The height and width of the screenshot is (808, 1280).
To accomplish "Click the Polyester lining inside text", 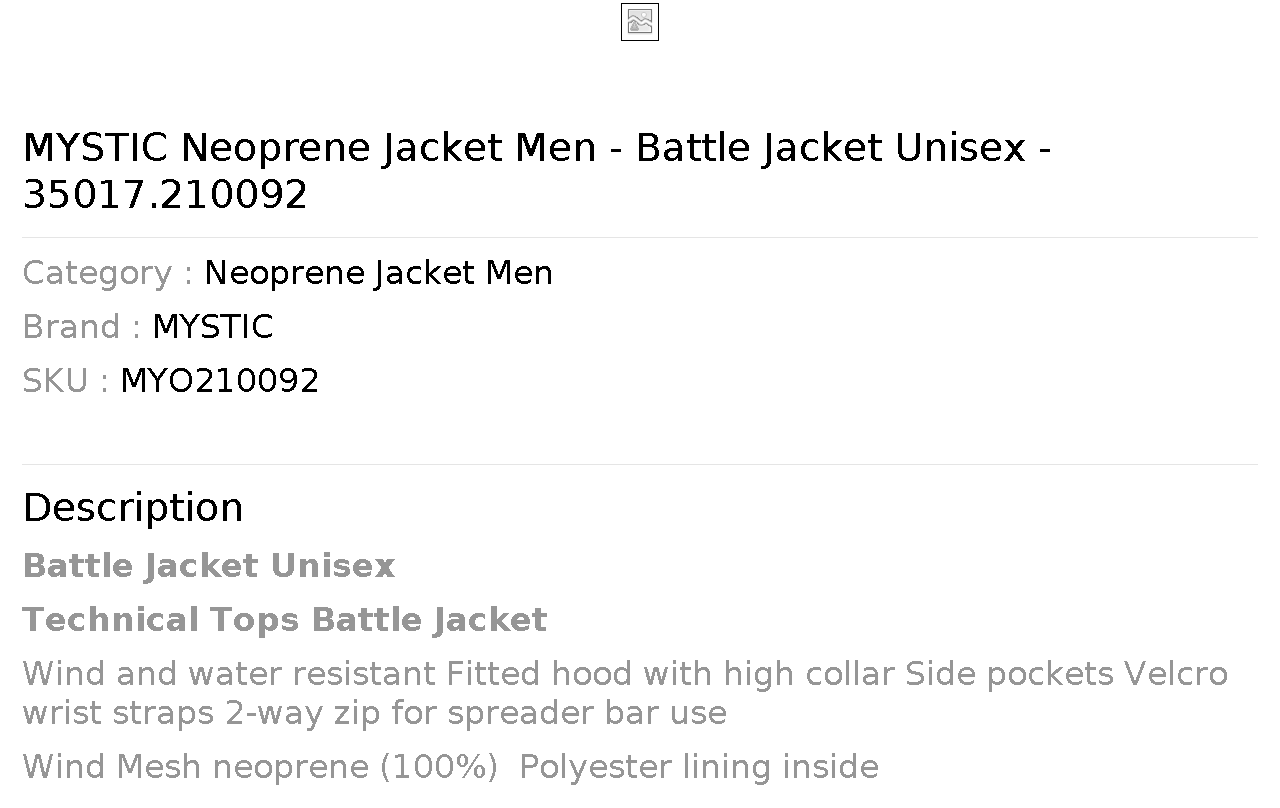I will (699, 767).
